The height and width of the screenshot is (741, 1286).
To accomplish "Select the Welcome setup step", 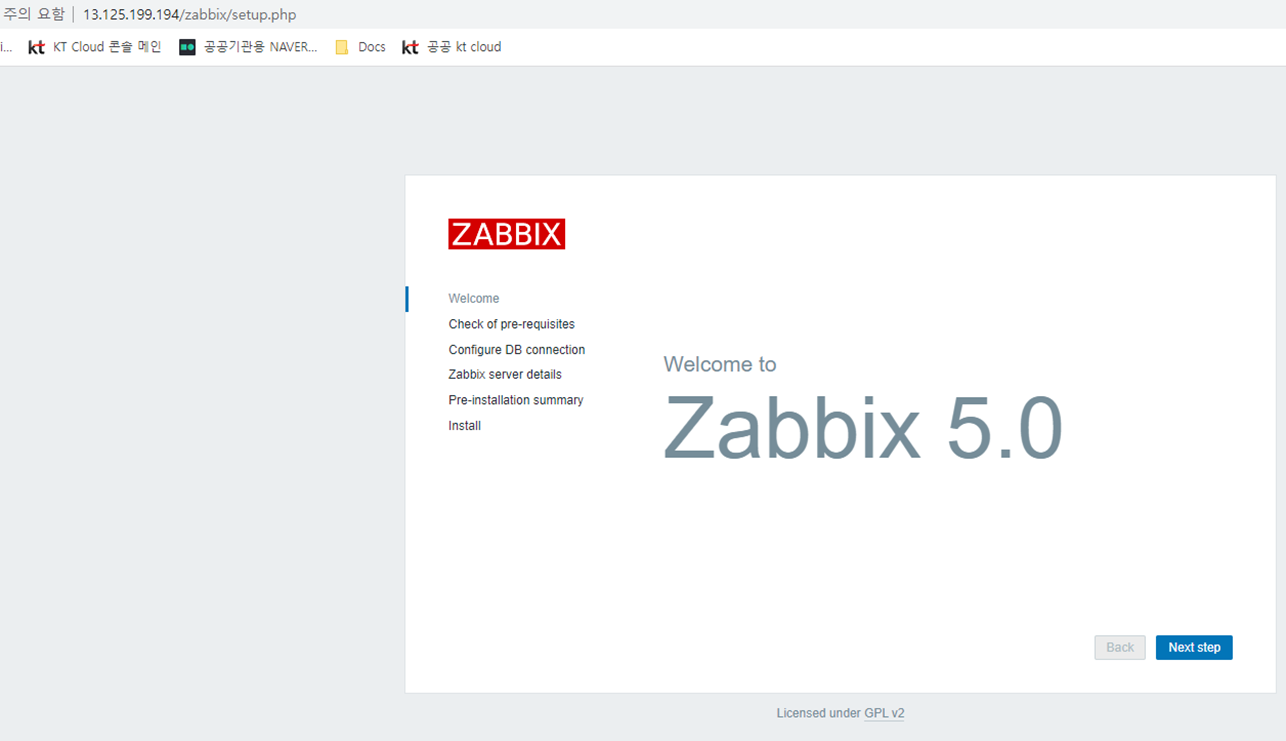I will click(x=474, y=298).
